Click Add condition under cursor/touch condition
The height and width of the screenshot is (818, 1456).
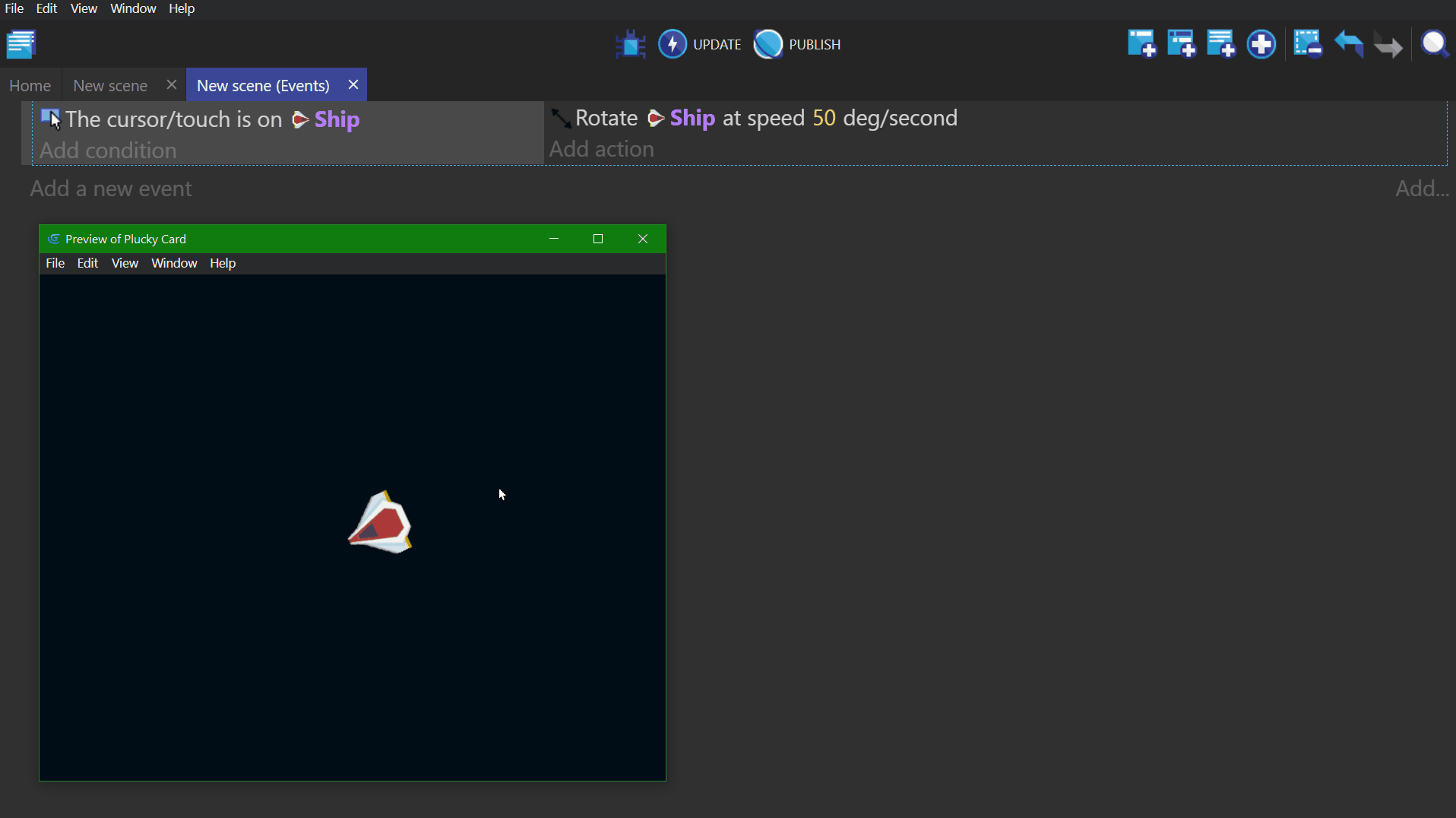click(108, 151)
